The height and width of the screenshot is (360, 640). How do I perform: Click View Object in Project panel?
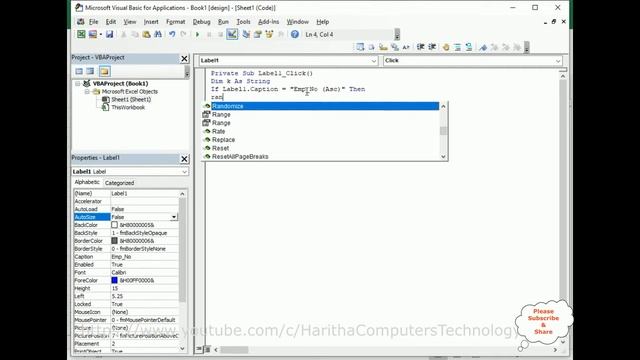point(90,71)
